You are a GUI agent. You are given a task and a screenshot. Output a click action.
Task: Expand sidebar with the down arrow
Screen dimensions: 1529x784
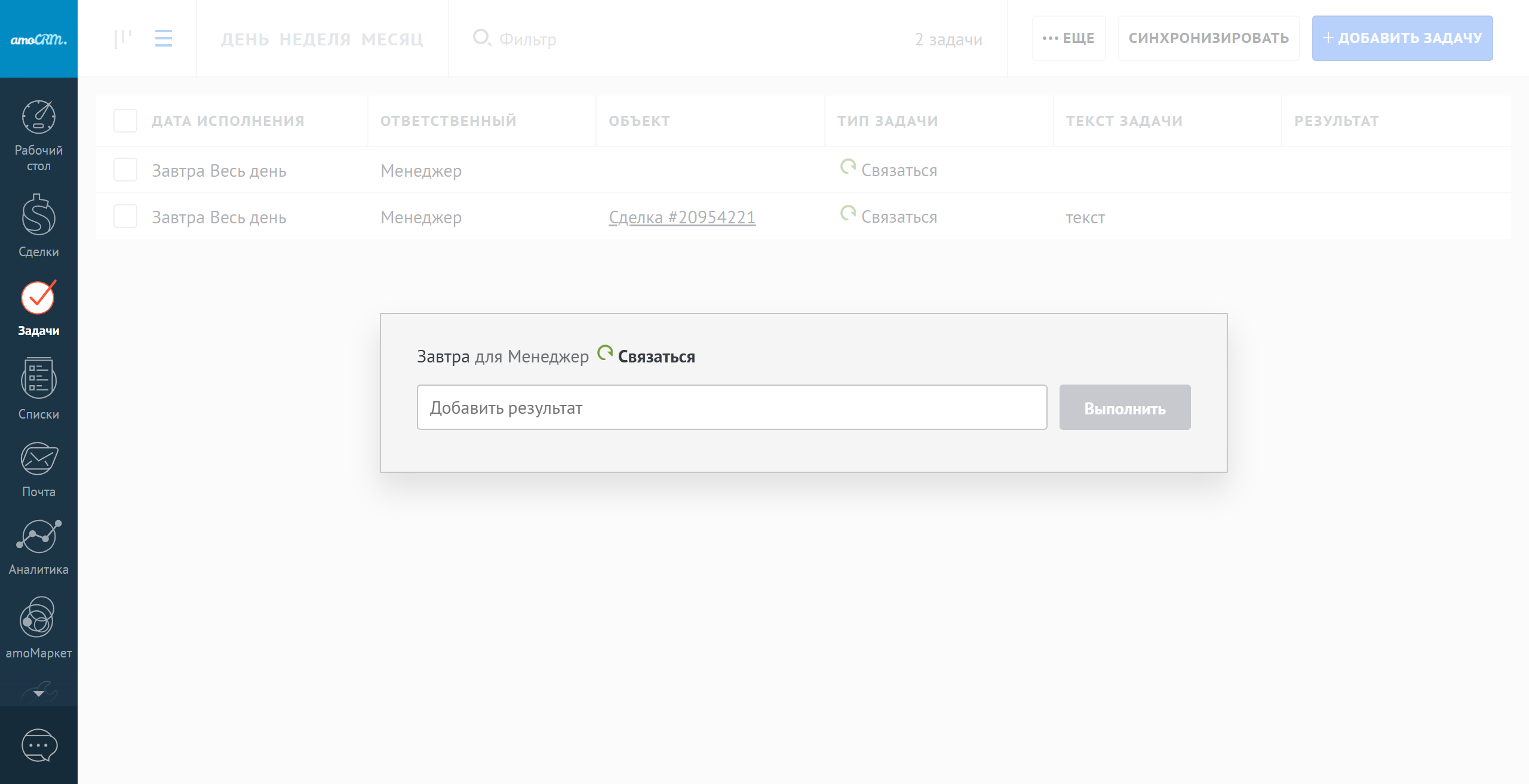point(39,693)
